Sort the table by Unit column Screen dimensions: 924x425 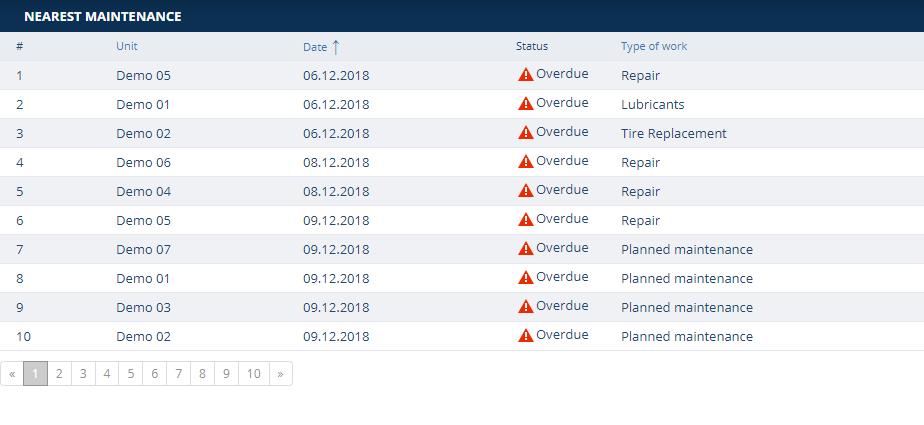pos(127,46)
